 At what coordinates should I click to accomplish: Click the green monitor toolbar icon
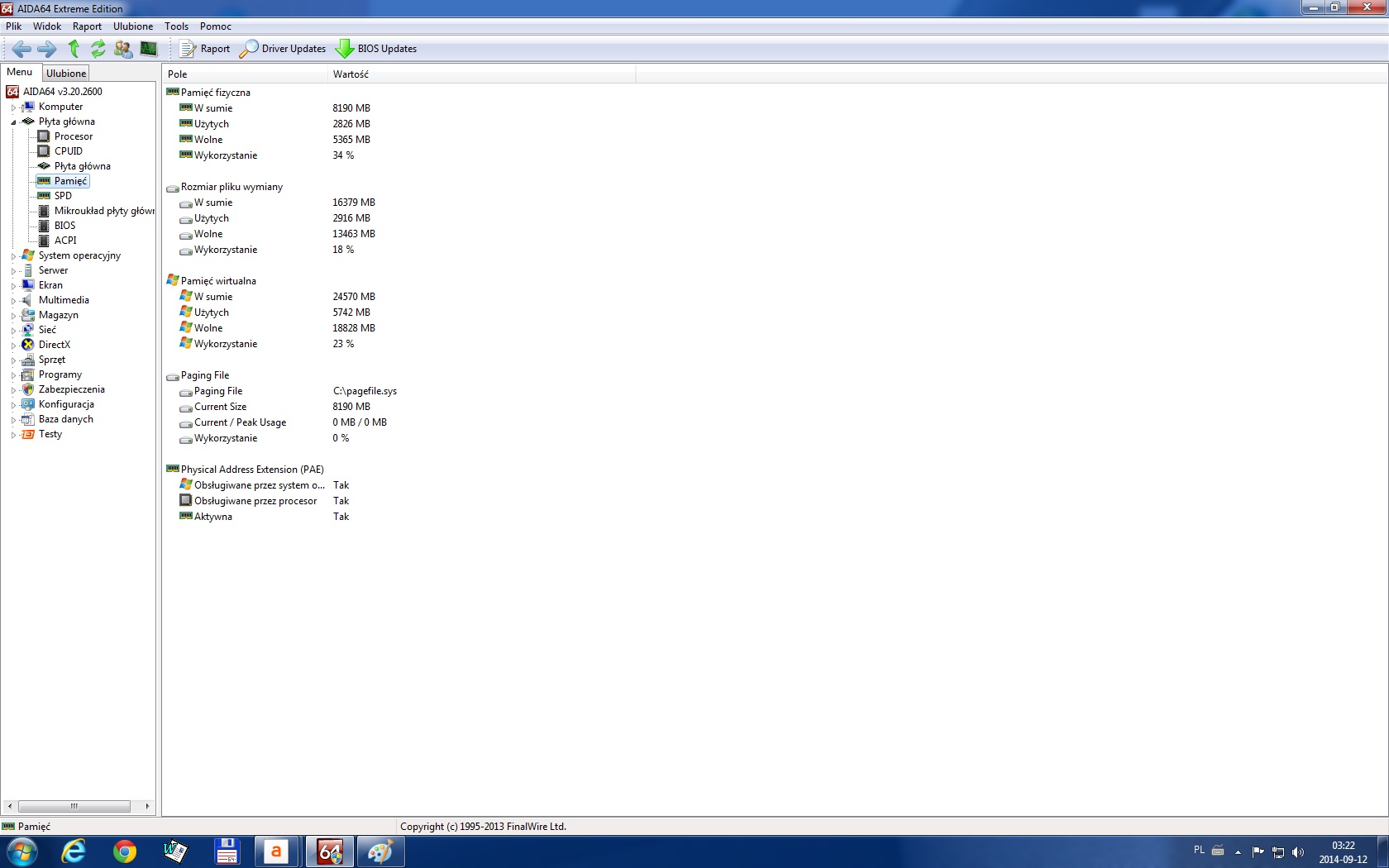click(149, 49)
